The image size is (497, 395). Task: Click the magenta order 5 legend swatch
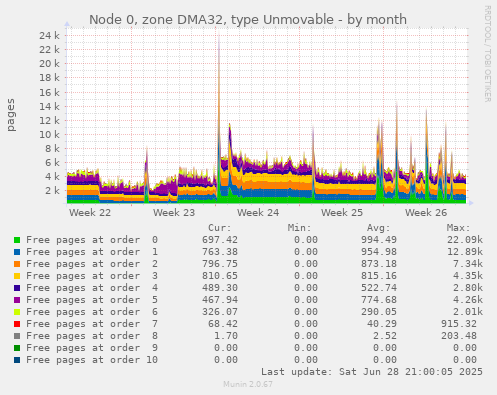(17, 300)
